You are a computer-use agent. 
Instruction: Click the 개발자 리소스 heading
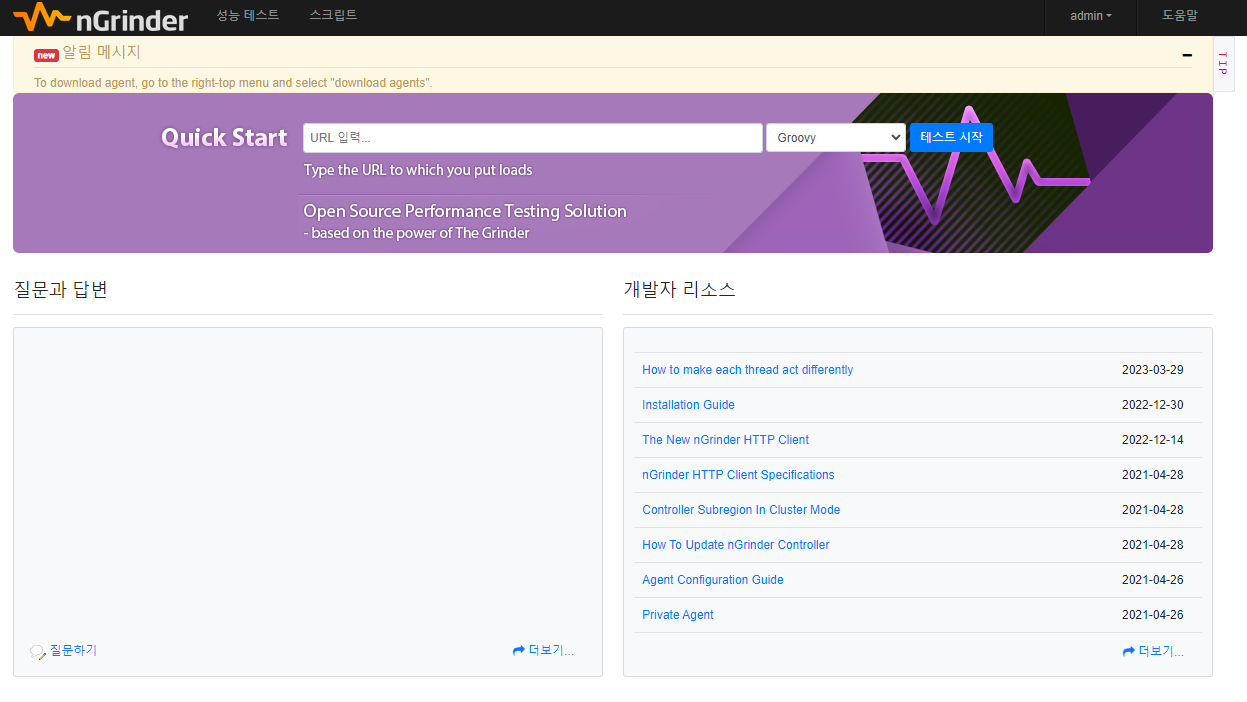tap(679, 290)
